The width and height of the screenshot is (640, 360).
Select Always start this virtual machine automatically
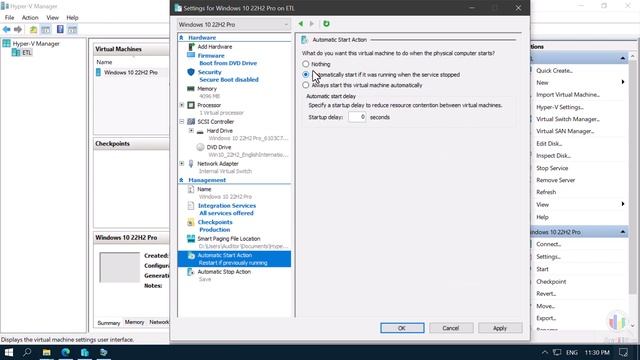[306, 85]
